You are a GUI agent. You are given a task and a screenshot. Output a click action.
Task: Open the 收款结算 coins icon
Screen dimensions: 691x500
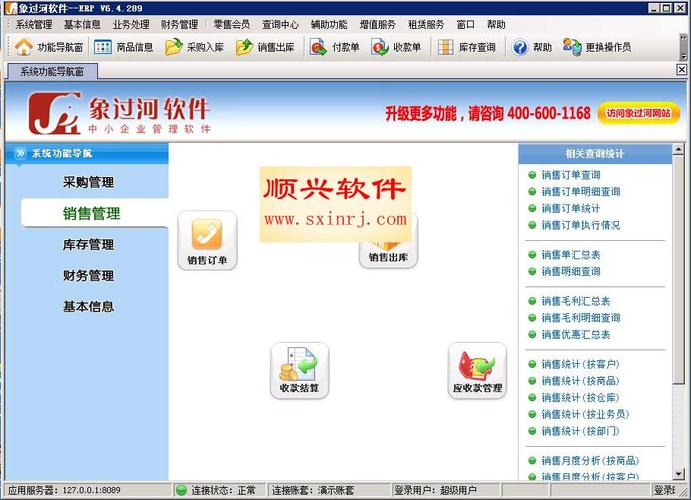pyautogui.click(x=299, y=370)
